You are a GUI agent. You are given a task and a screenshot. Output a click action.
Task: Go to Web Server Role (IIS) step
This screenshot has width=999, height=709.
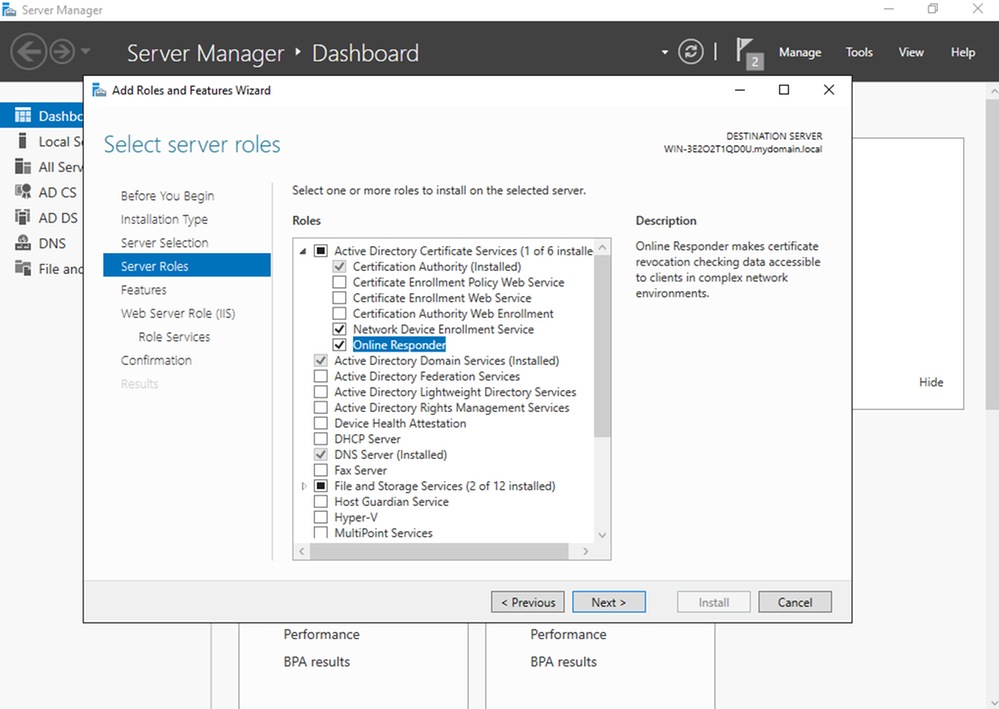(x=178, y=313)
